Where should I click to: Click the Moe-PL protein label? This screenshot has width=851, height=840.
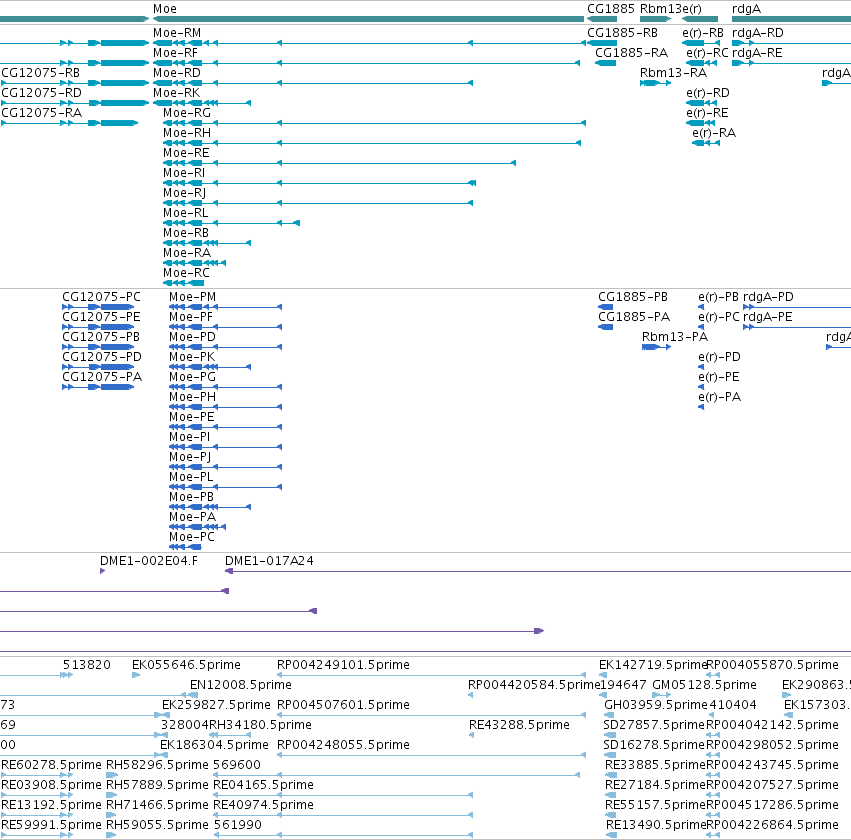[x=191, y=477]
